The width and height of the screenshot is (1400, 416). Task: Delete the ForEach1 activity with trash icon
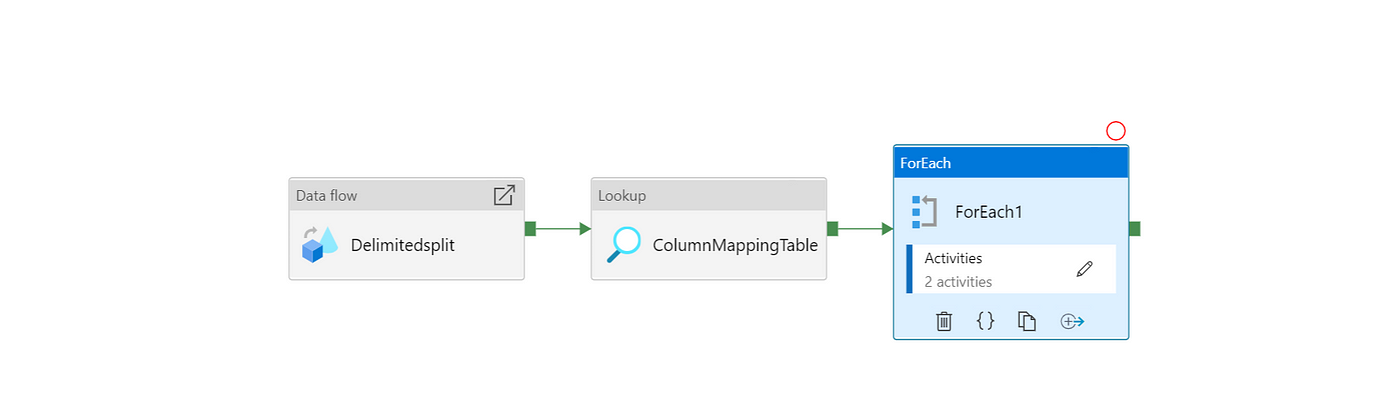944,321
